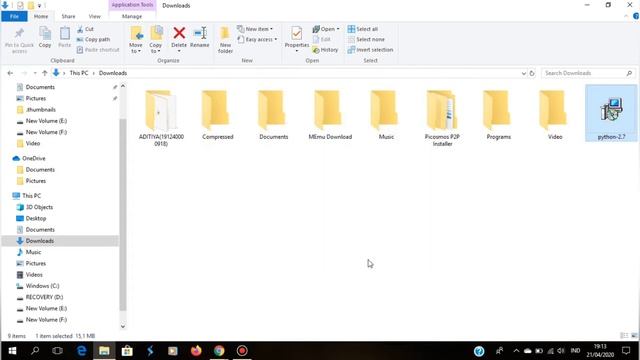Open the New item dropdown
This screenshot has width=640, height=360.
click(255, 29)
